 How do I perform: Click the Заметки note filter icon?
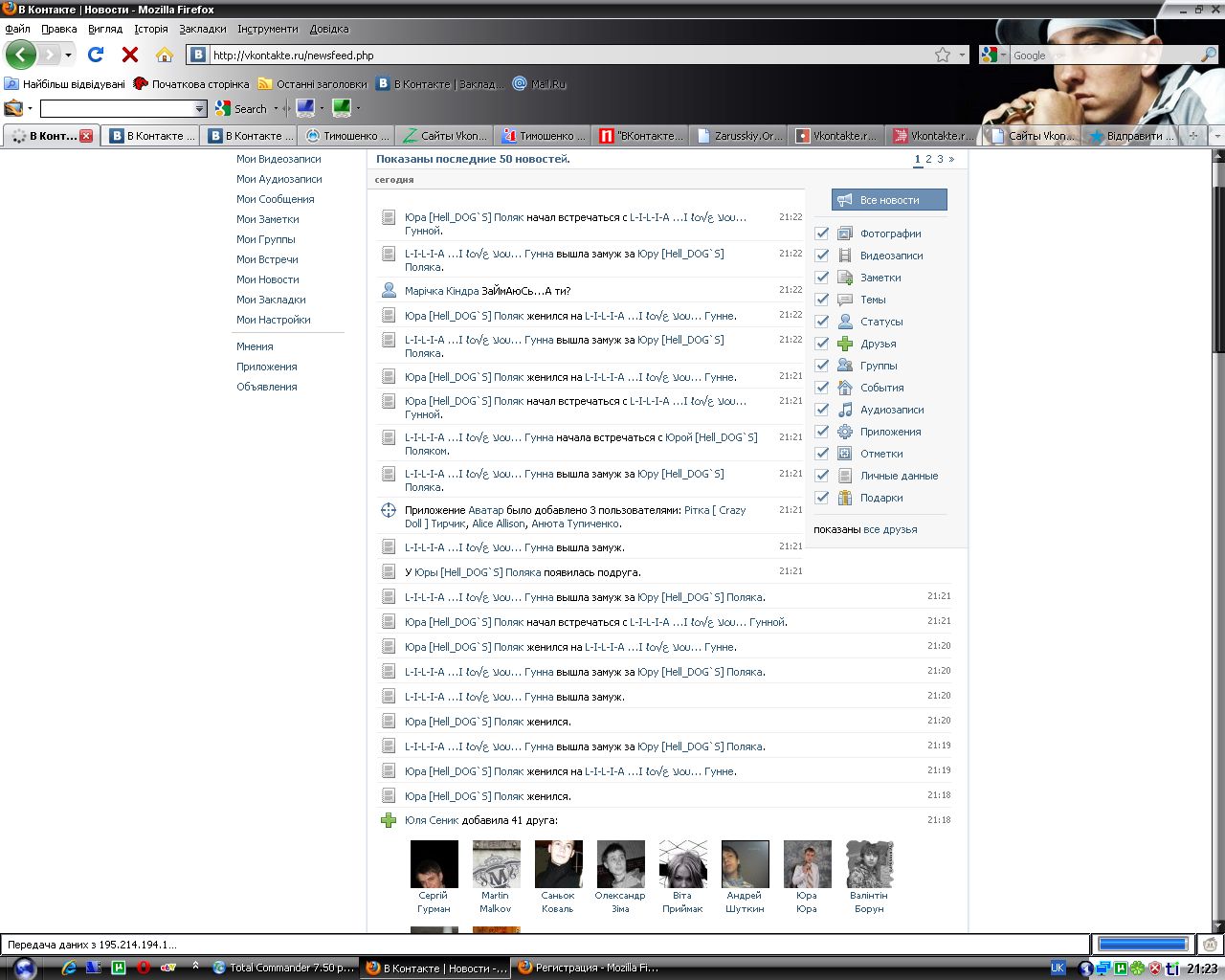pos(845,278)
